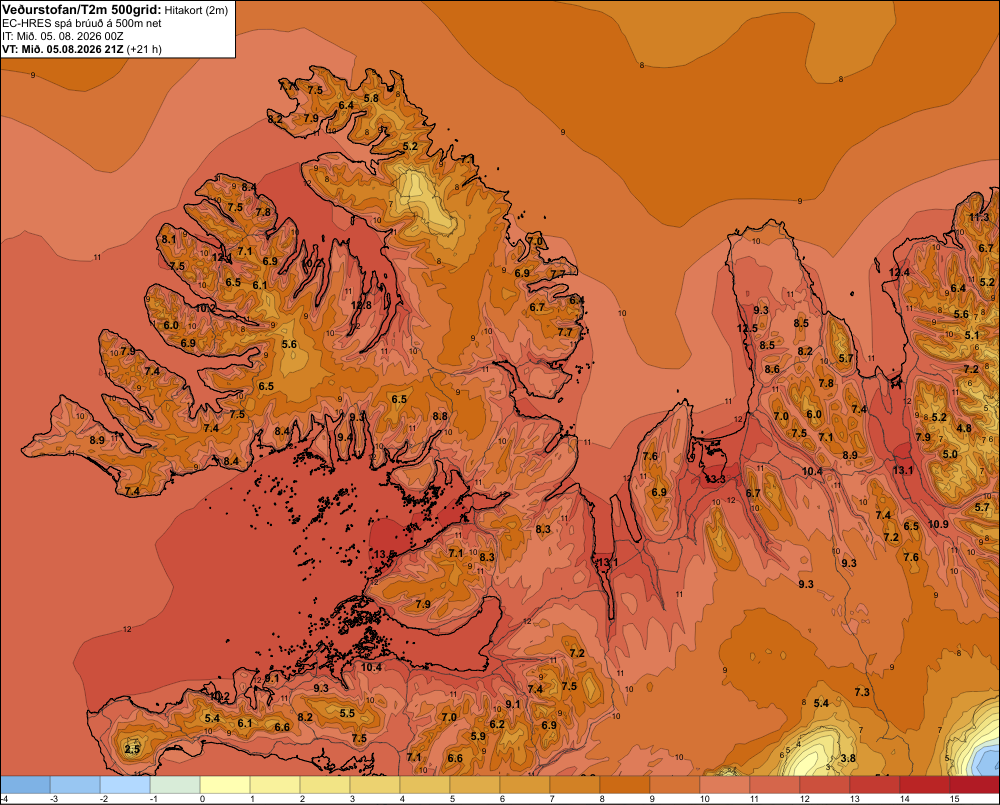Viewport: 1000px width, 805px height.
Task: Click the 3.8 temperature label near the glacier
Action: [848, 758]
